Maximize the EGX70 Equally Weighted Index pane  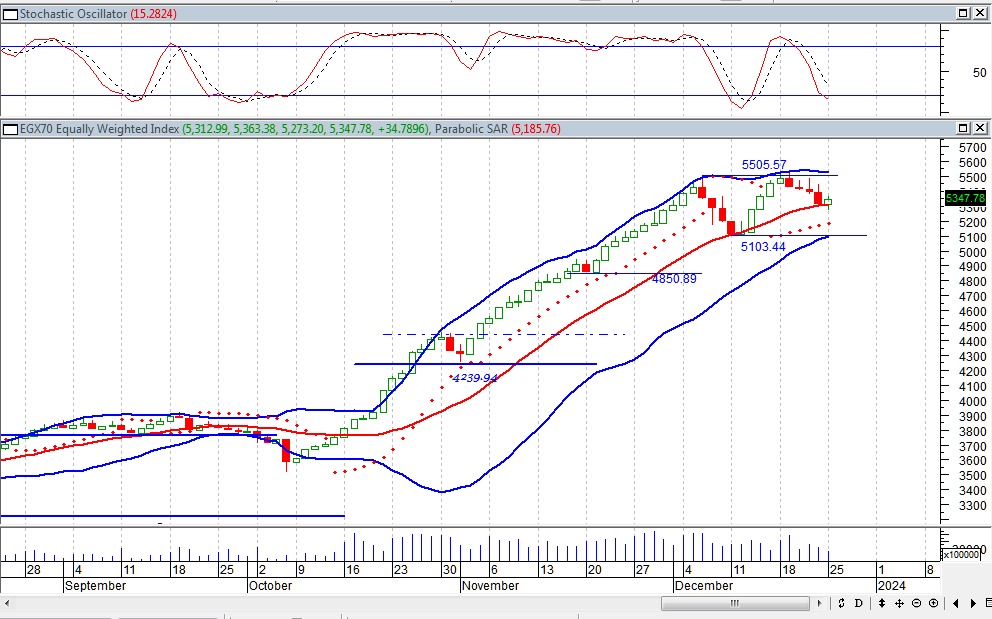click(963, 129)
